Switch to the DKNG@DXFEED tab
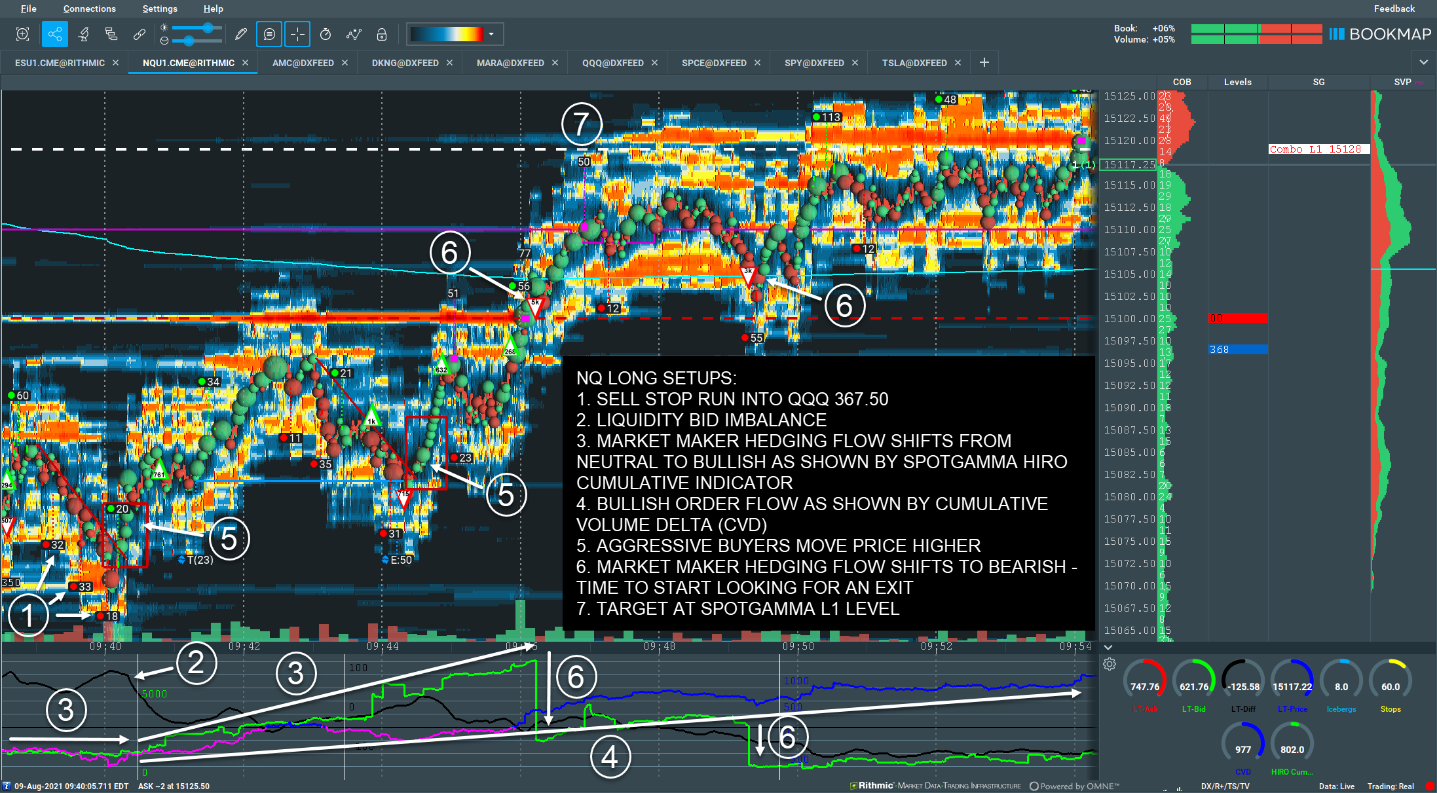Screen dimensions: 1437x793 tap(405, 63)
